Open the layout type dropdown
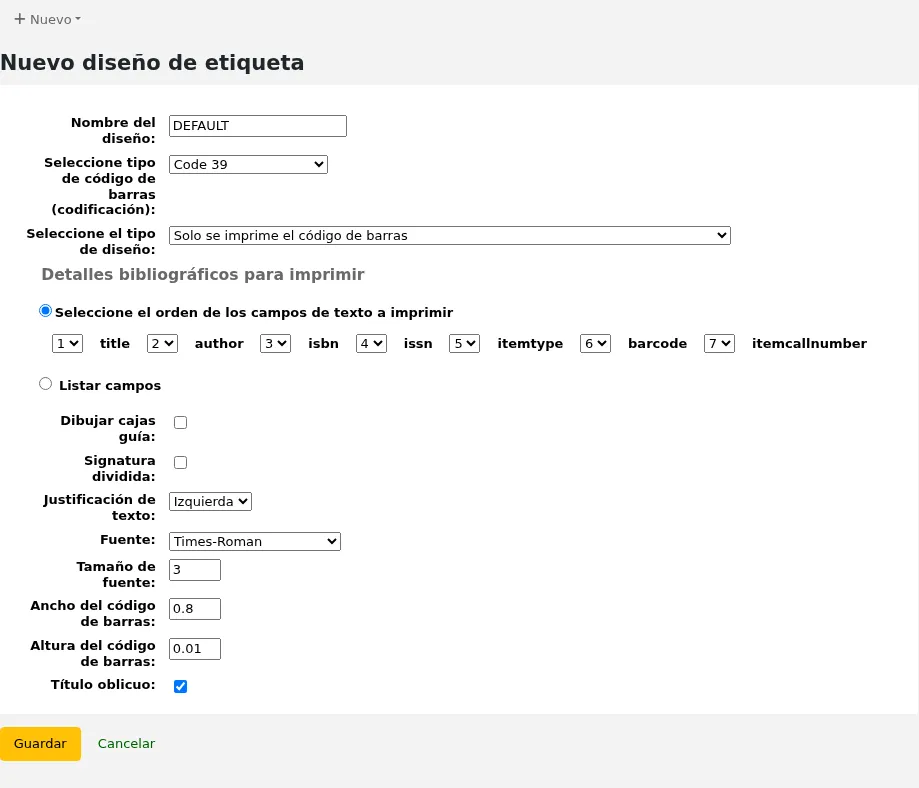 coord(450,236)
